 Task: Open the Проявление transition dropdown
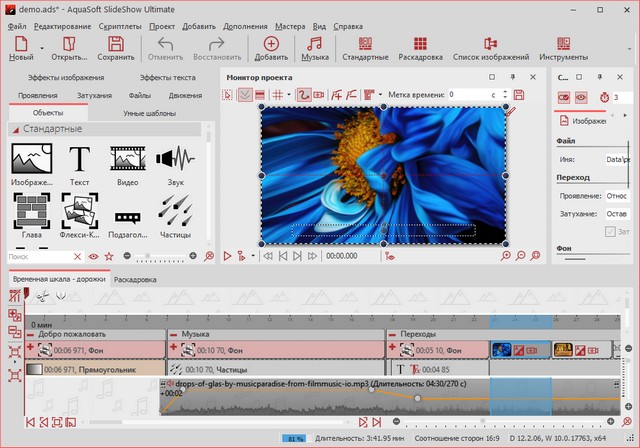point(618,195)
